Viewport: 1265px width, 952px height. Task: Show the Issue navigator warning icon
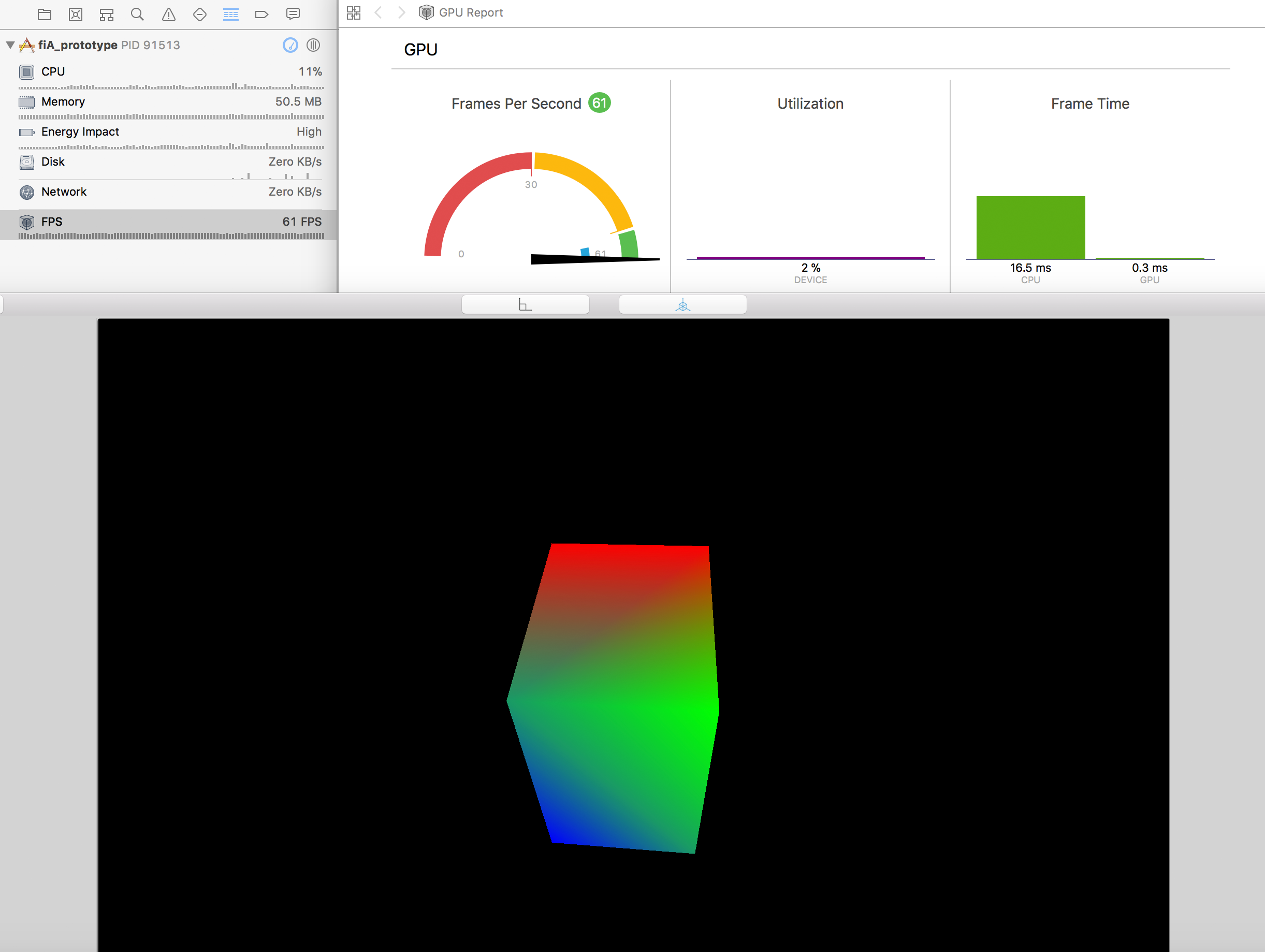point(169,14)
